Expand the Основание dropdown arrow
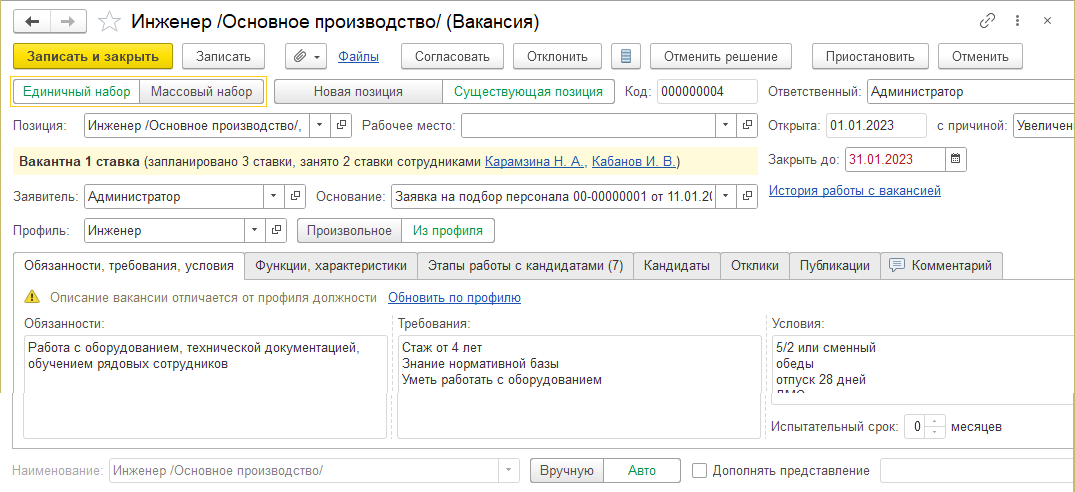1075x492 pixels. (x=726, y=196)
